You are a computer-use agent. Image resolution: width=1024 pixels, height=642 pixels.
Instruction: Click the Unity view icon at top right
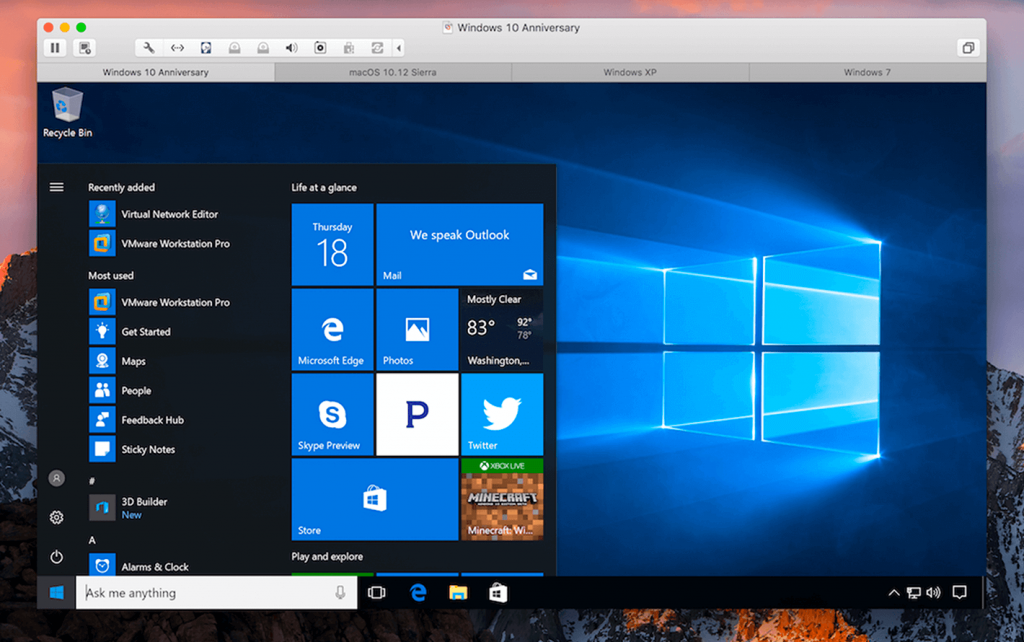pos(968,48)
